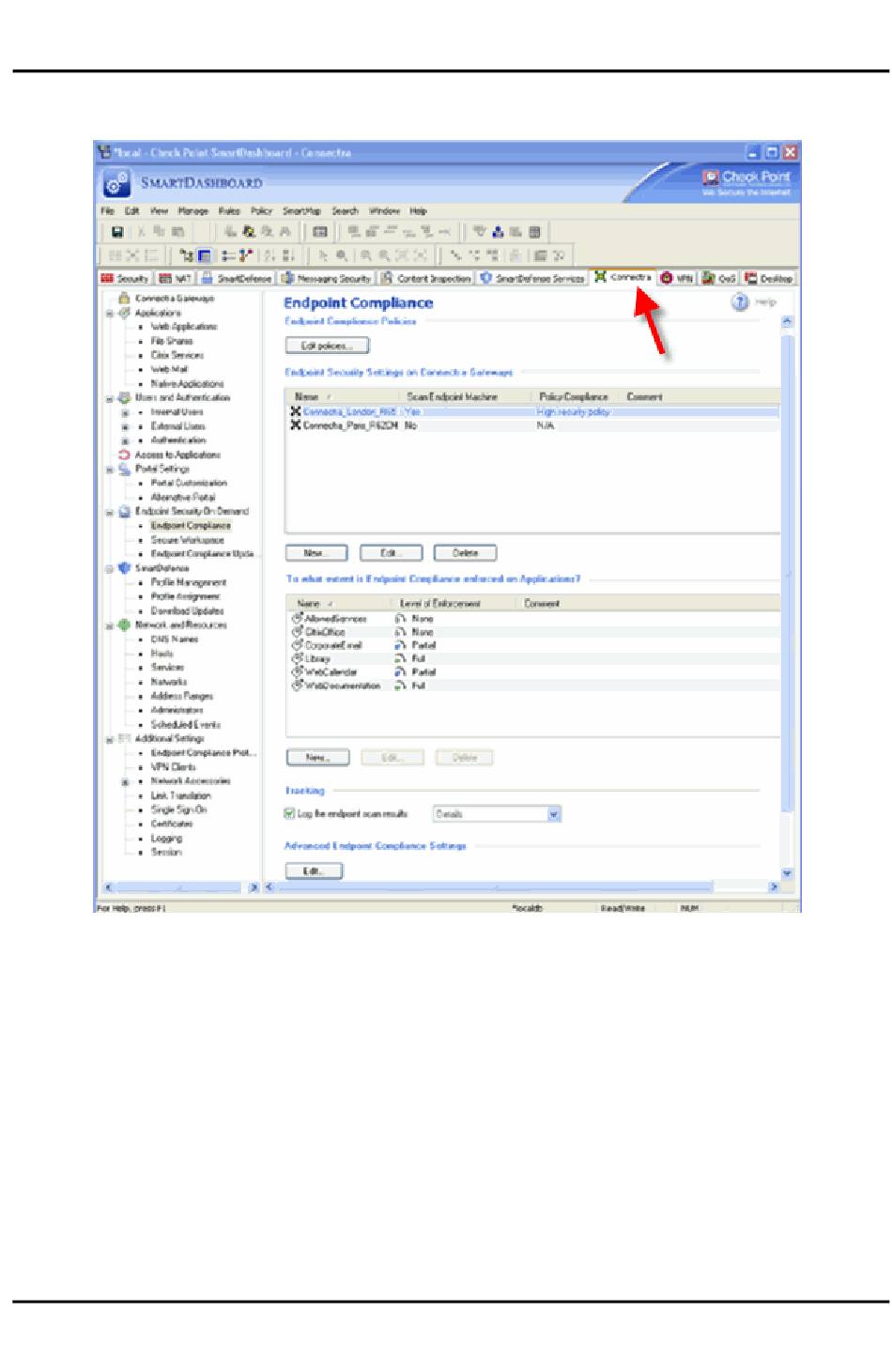The width and height of the screenshot is (892, 1372).
Task: Select Portal Customization tree item
Action: pos(188,483)
